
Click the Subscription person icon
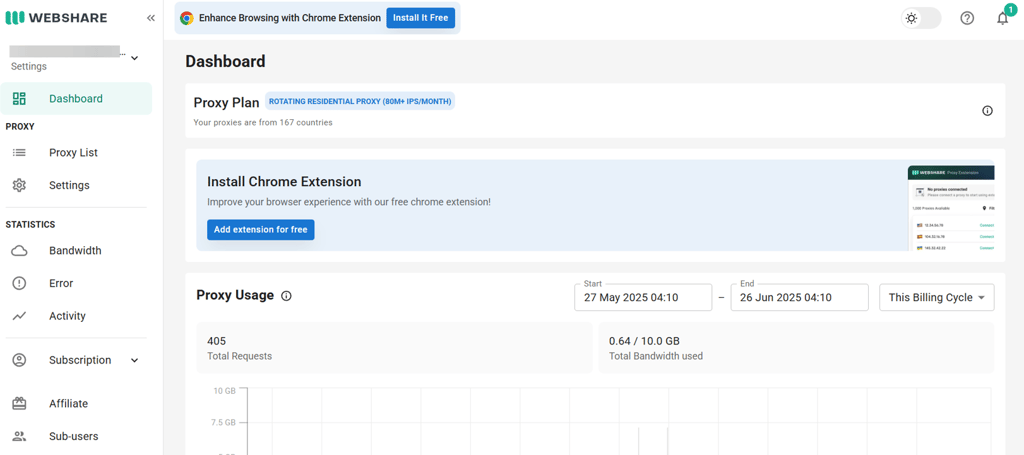click(x=20, y=360)
